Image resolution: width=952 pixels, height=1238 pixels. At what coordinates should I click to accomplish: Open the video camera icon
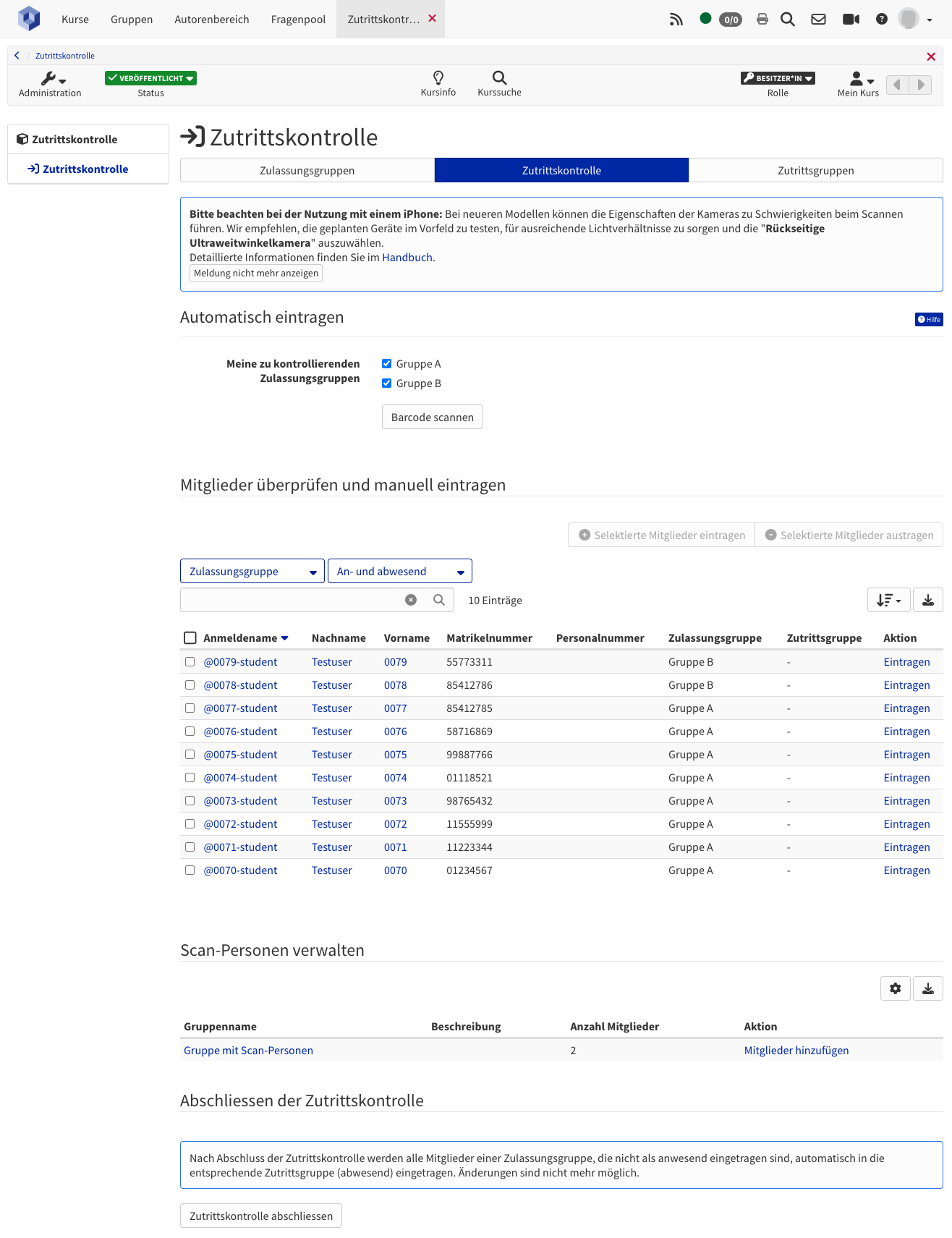pyautogui.click(x=851, y=20)
